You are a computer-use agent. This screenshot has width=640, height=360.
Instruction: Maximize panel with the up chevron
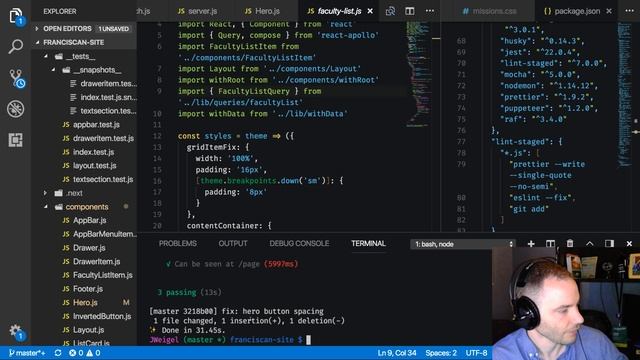[590, 244]
